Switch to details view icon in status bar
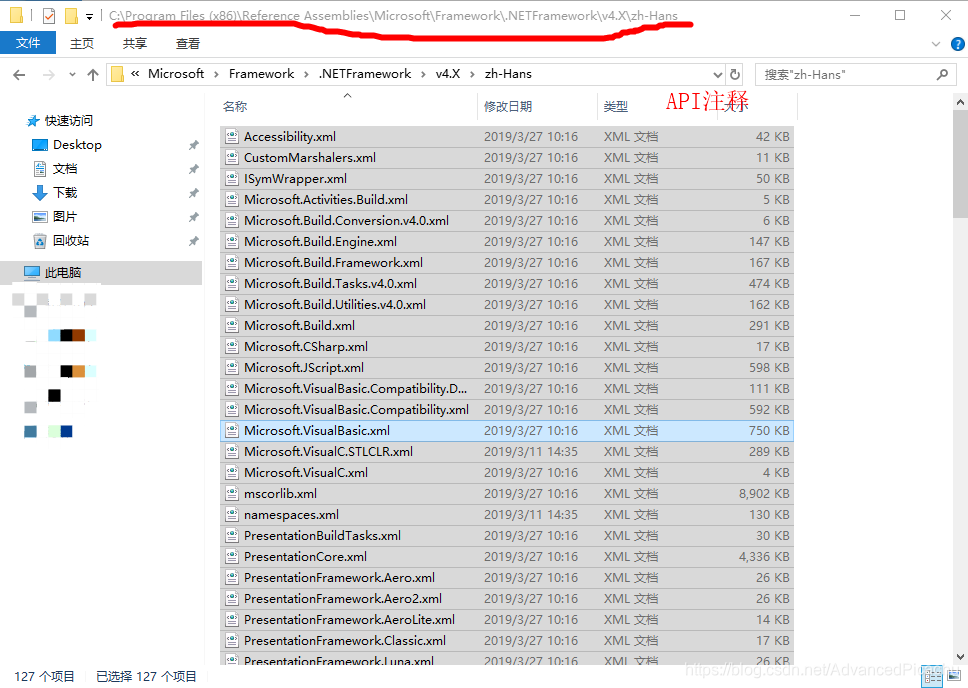Screen dimensions: 968x688 point(932,676)
